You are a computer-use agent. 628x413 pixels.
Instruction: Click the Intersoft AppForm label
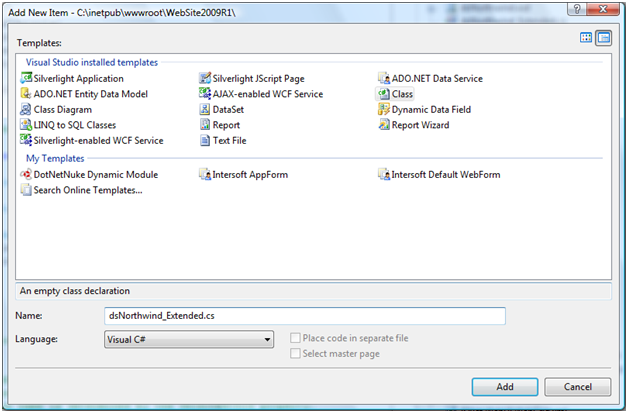[250, 175]
